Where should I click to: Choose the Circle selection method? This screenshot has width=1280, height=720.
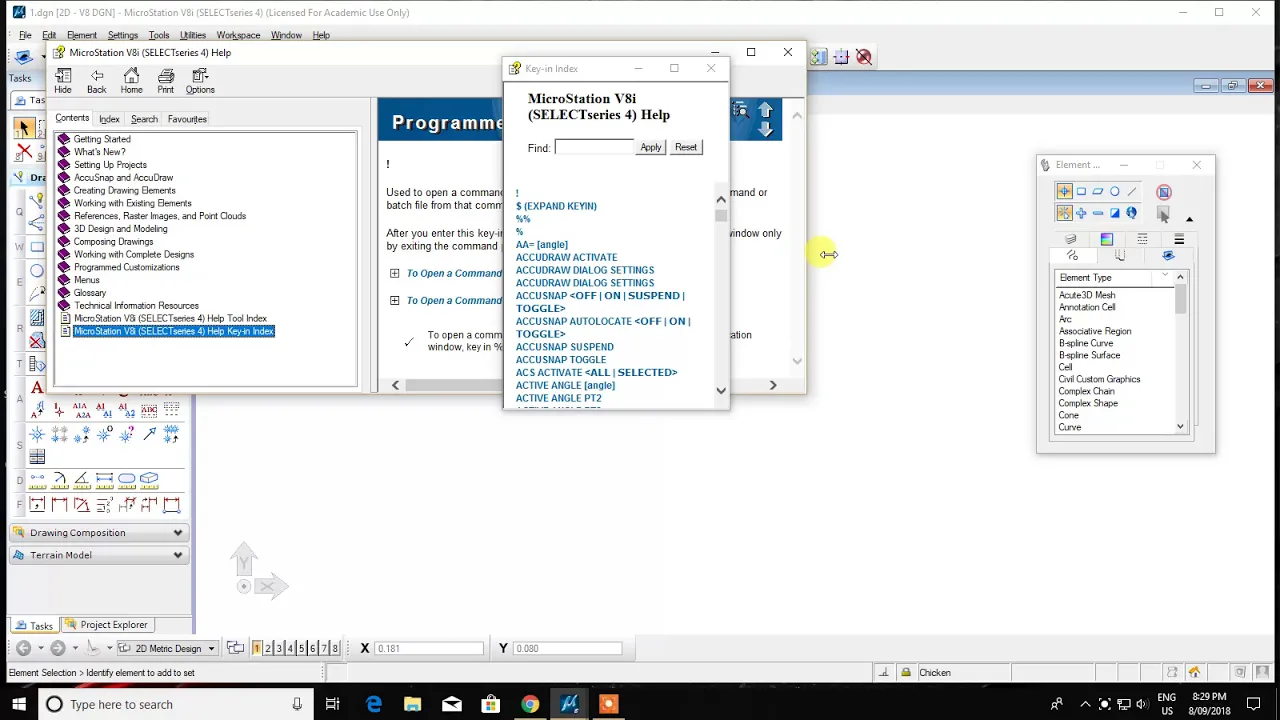click(1115, 191)
